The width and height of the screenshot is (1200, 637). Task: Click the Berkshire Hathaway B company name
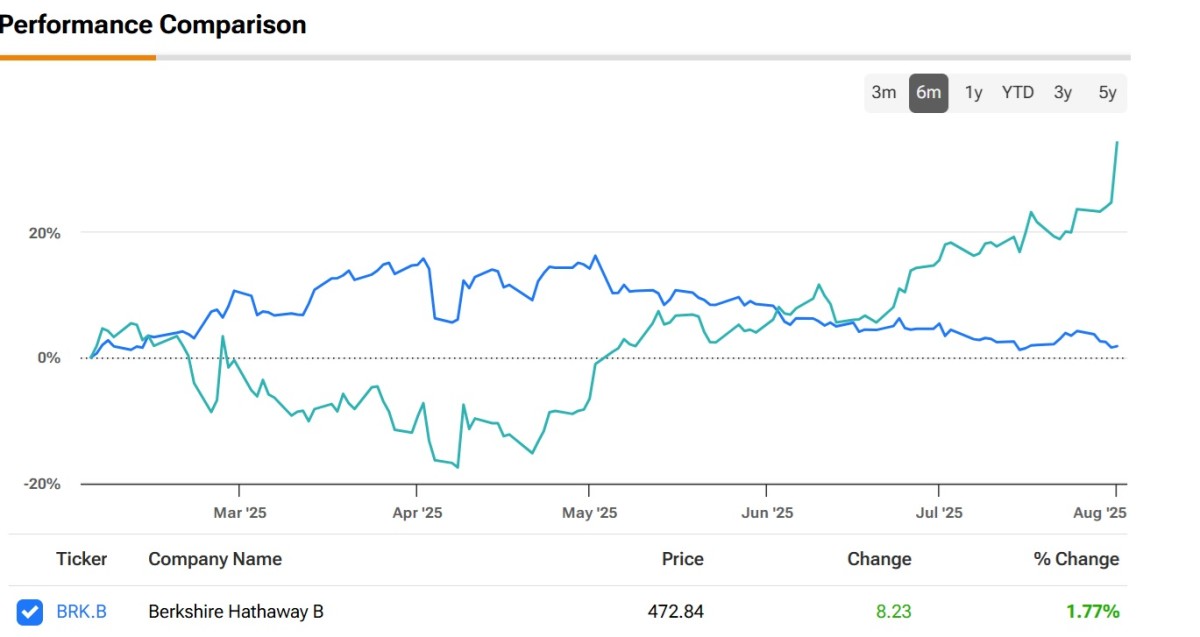coord(236,611)
